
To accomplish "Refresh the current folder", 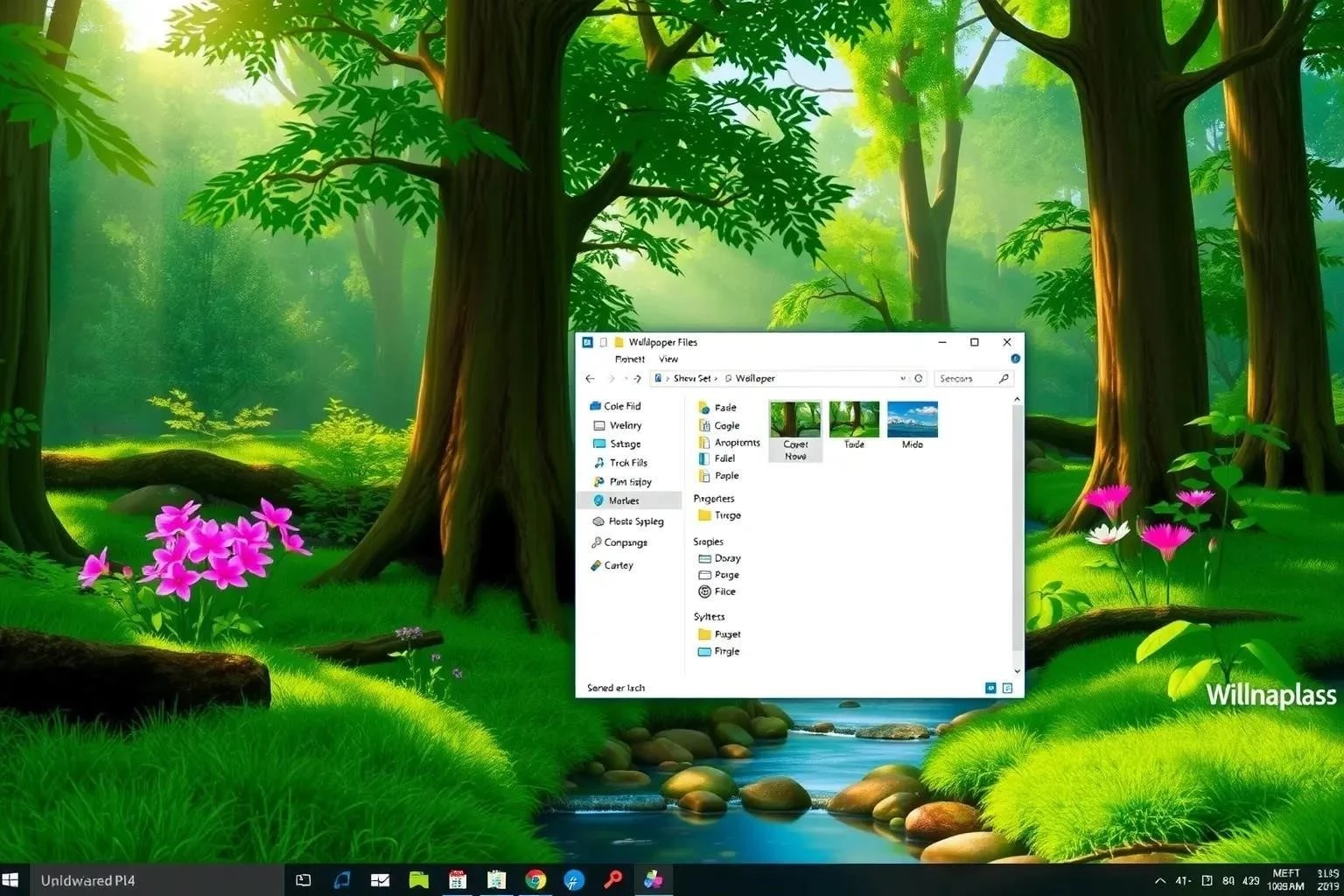I will [x=919, y=379].
